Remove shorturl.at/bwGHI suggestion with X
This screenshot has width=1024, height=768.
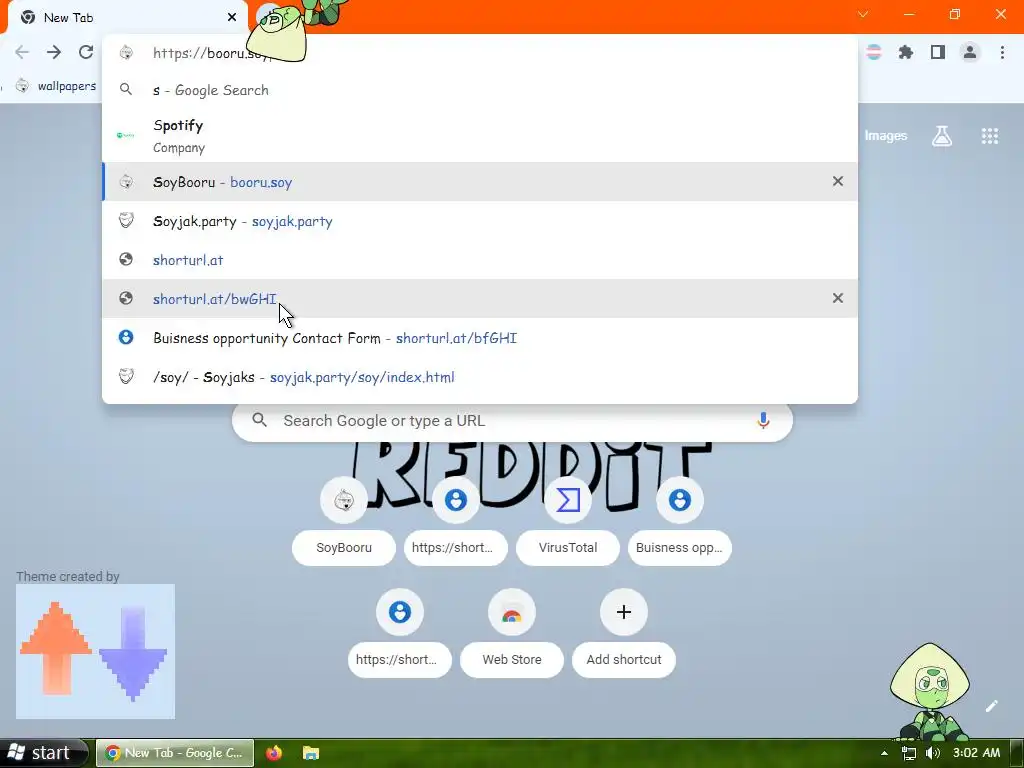[x=837, y=298]
